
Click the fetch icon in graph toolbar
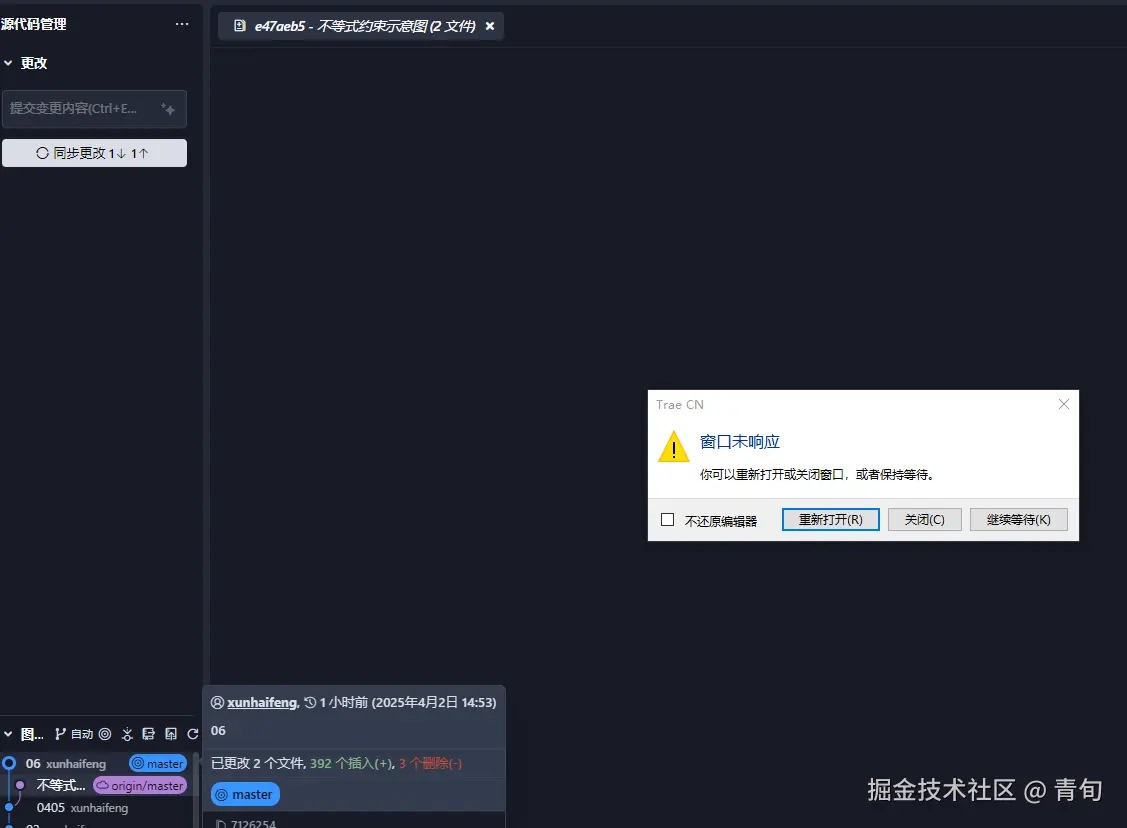tap(127, 733)
